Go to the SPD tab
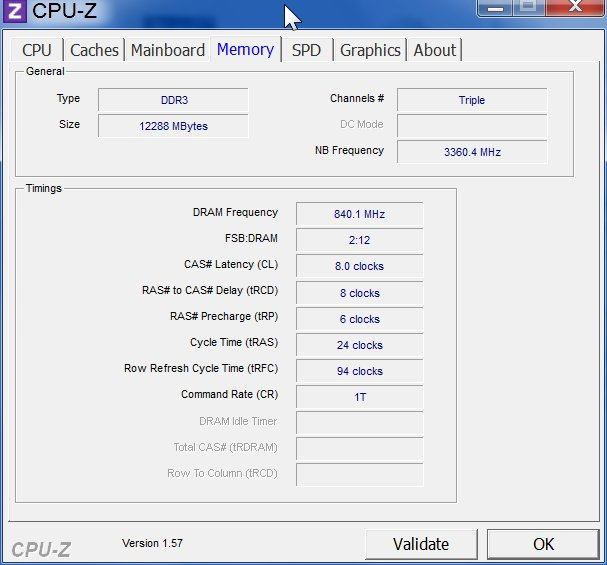 click(x=306, y=50)
